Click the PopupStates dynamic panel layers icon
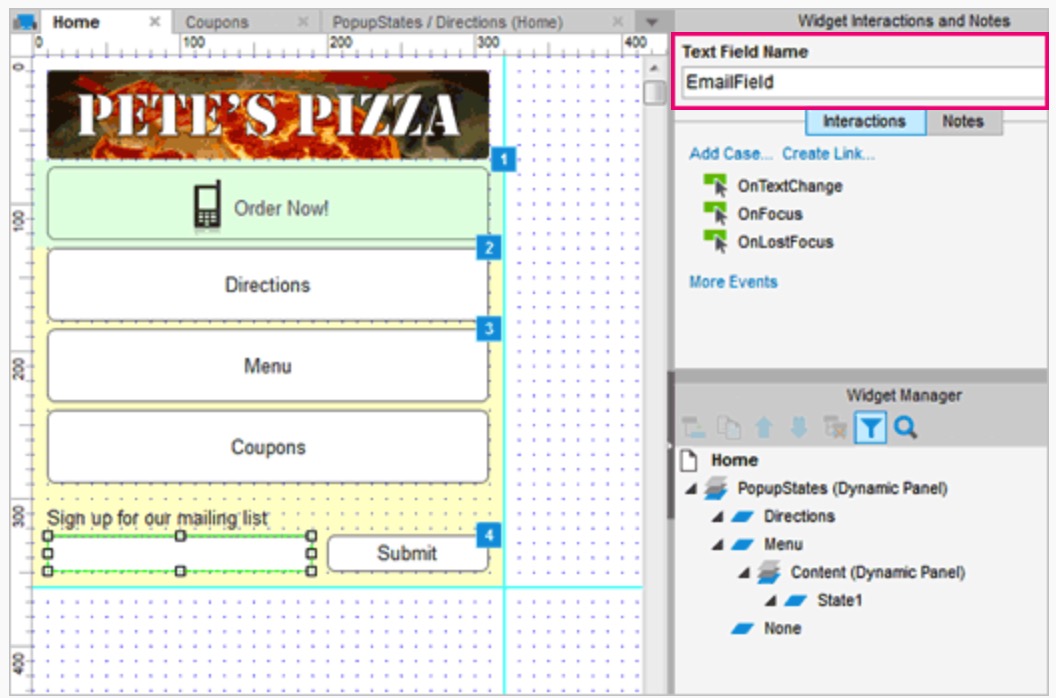The height and width of the screenshot is (698, 1056). [x=716, y=488]
